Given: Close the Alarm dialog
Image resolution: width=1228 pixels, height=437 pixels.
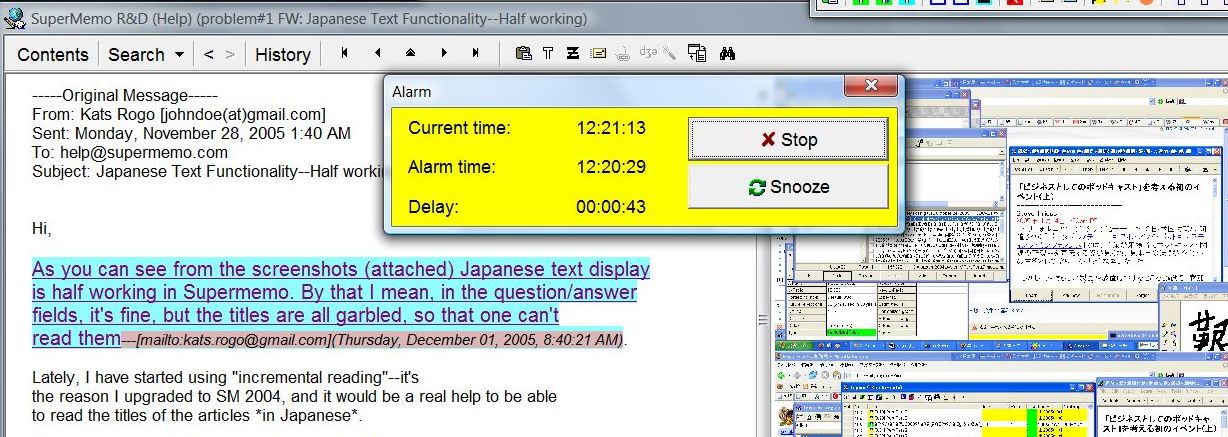Looking at the screenshot, I should click(870, 86).
